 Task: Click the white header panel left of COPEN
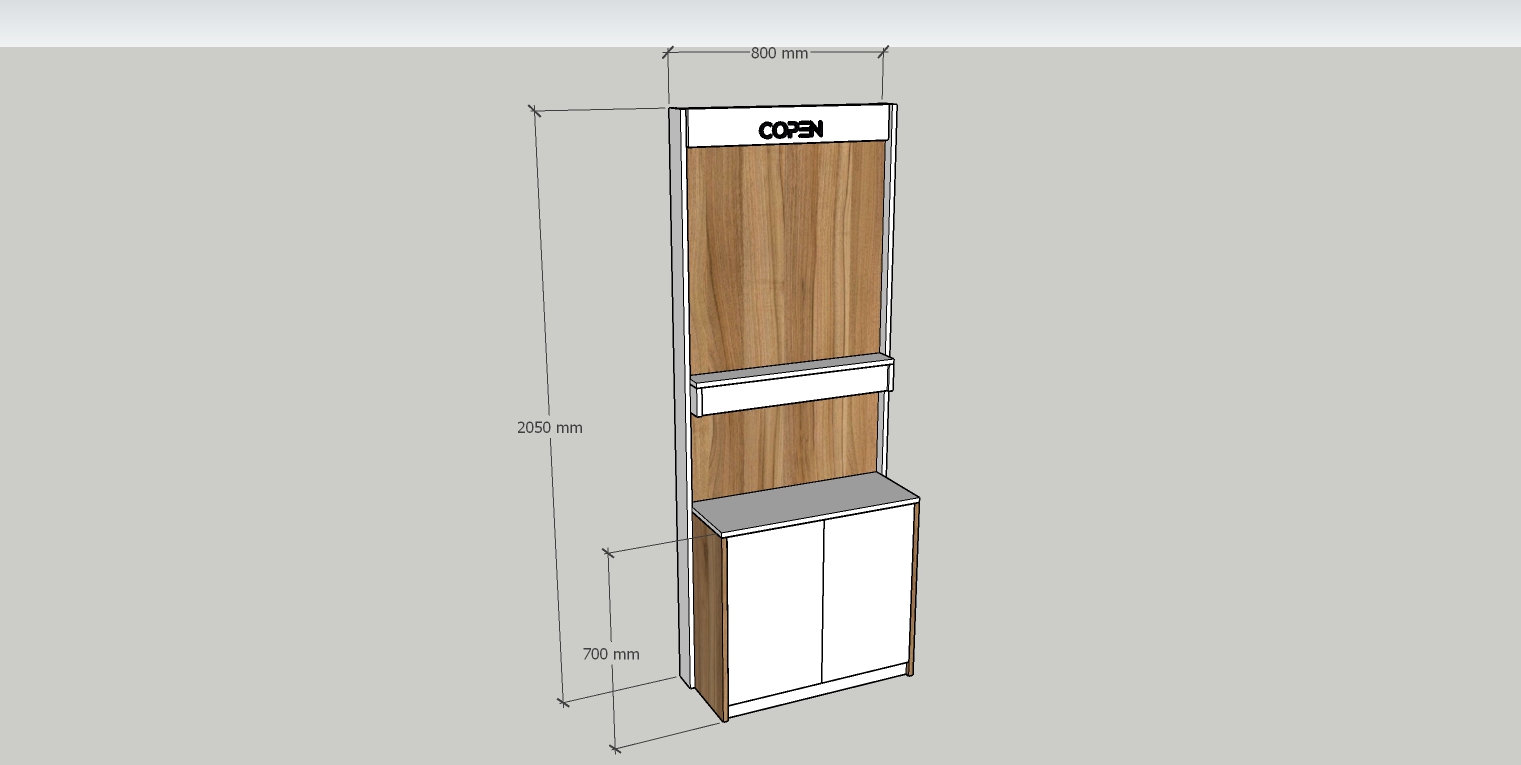coord(720,128)
